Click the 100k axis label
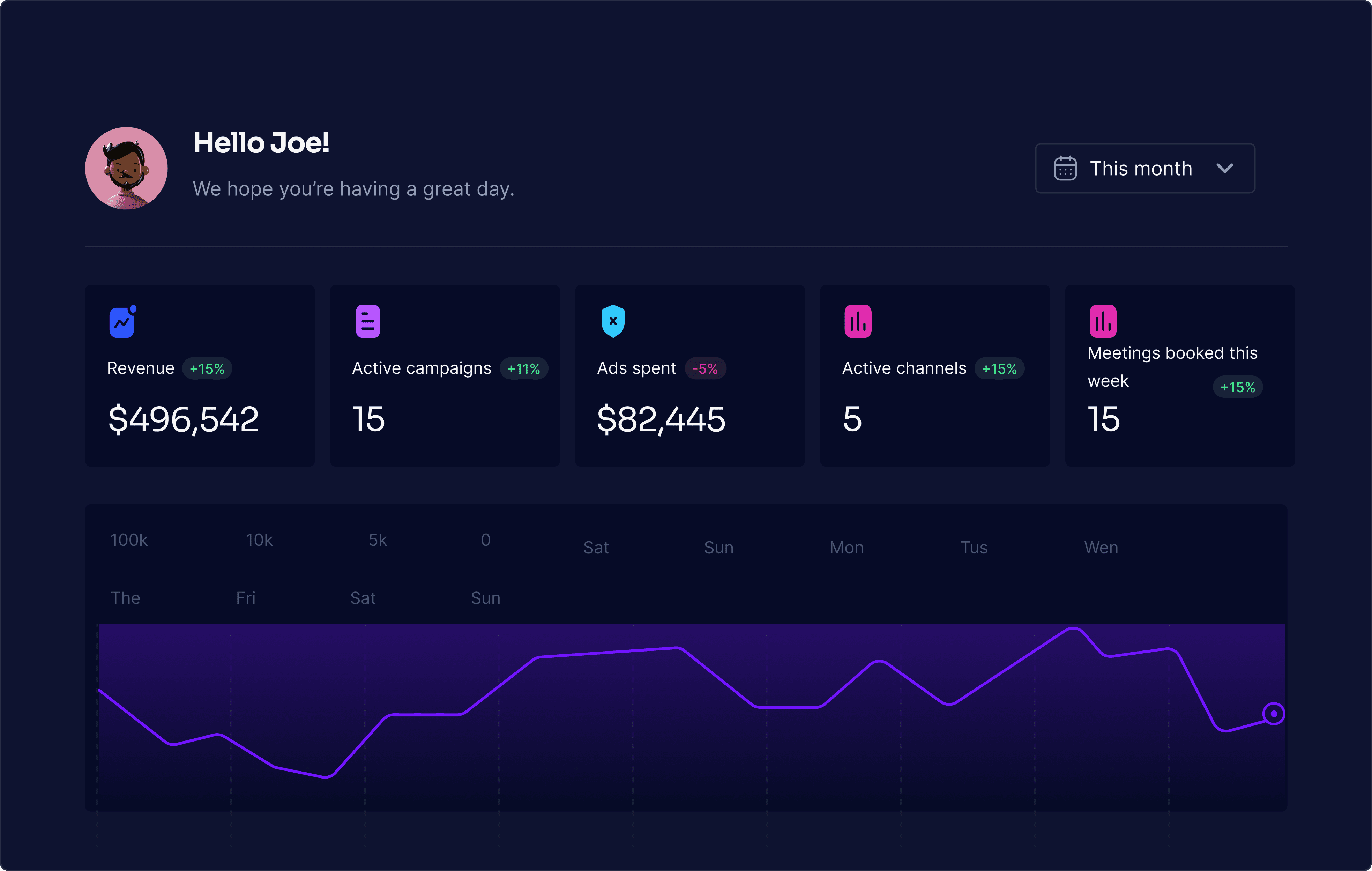Screen dimensions: 1372x871 coord(129,539)
